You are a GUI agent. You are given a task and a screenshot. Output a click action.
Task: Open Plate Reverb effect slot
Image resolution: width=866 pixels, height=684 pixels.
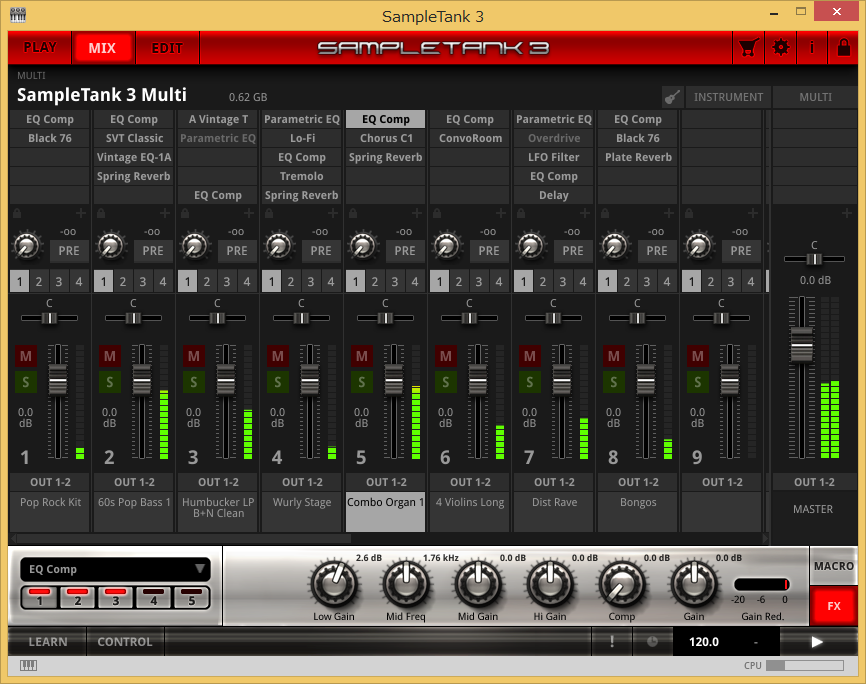(x=638, y=157)
